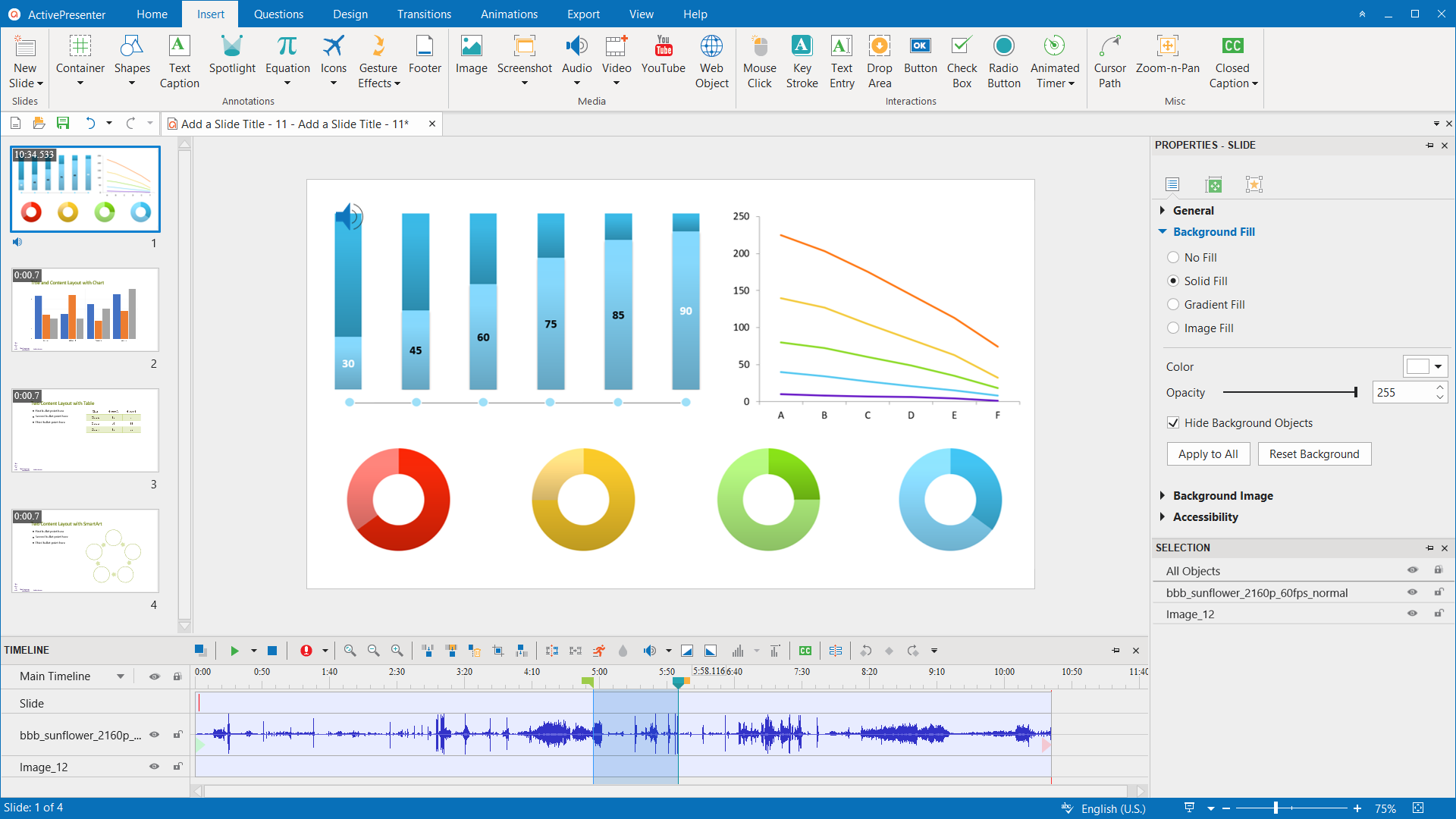Expand the Accessibility section
The width and height of the screenshot is (1456, 819).
coord(1204,516)
